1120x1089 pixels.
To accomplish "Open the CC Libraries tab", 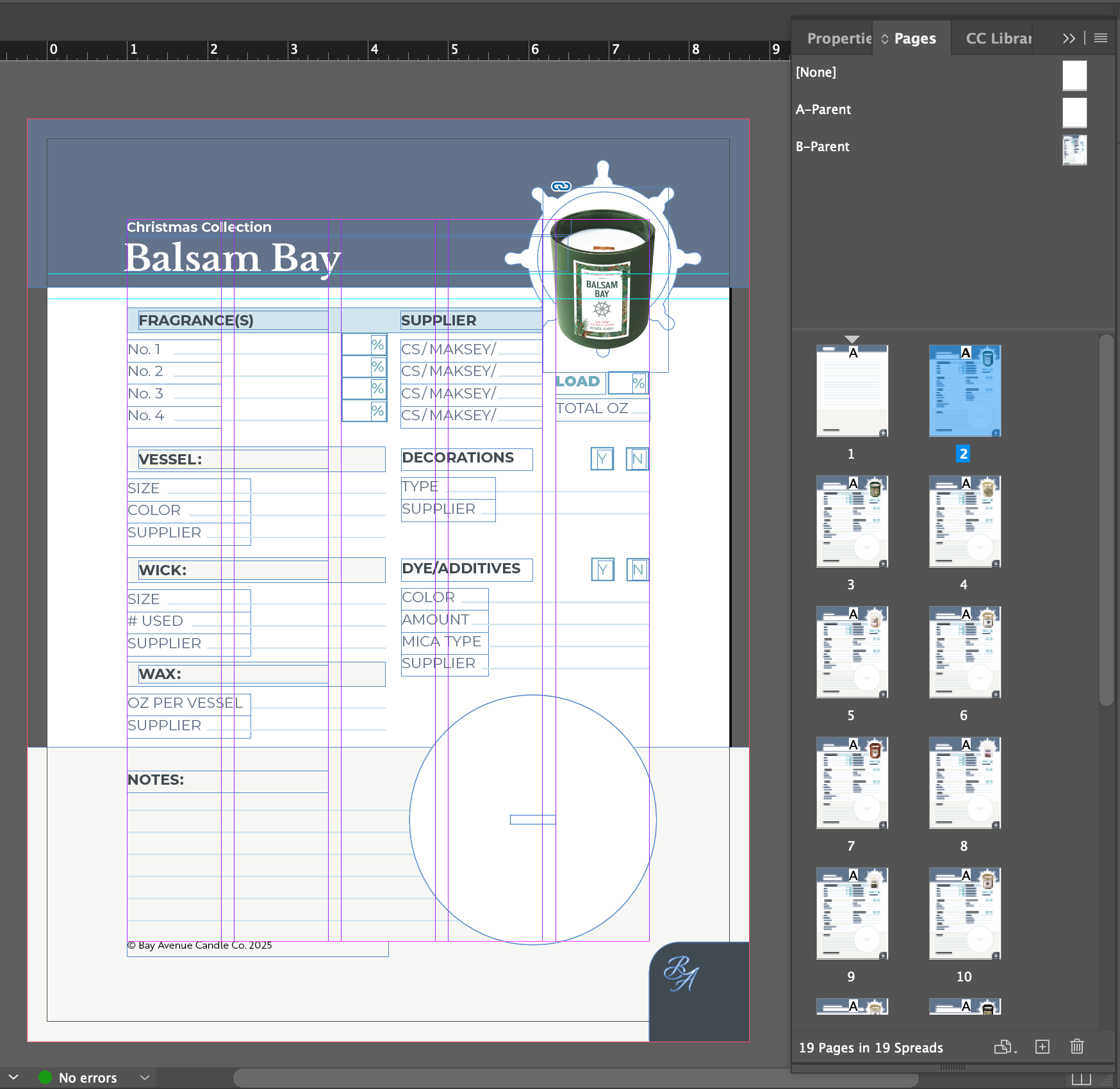I will point(1000,38).
